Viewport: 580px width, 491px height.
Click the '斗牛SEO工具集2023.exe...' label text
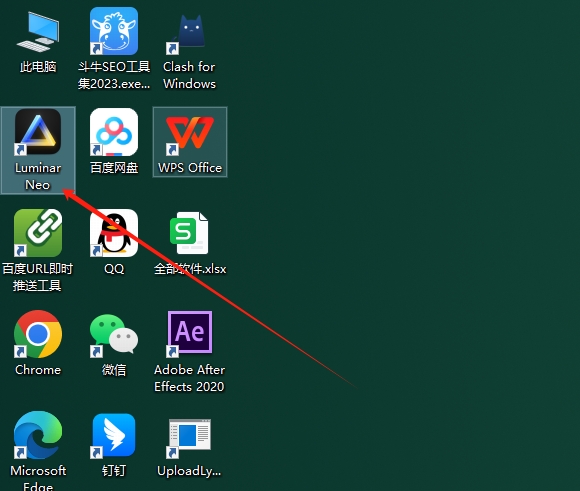coord(114,75)
